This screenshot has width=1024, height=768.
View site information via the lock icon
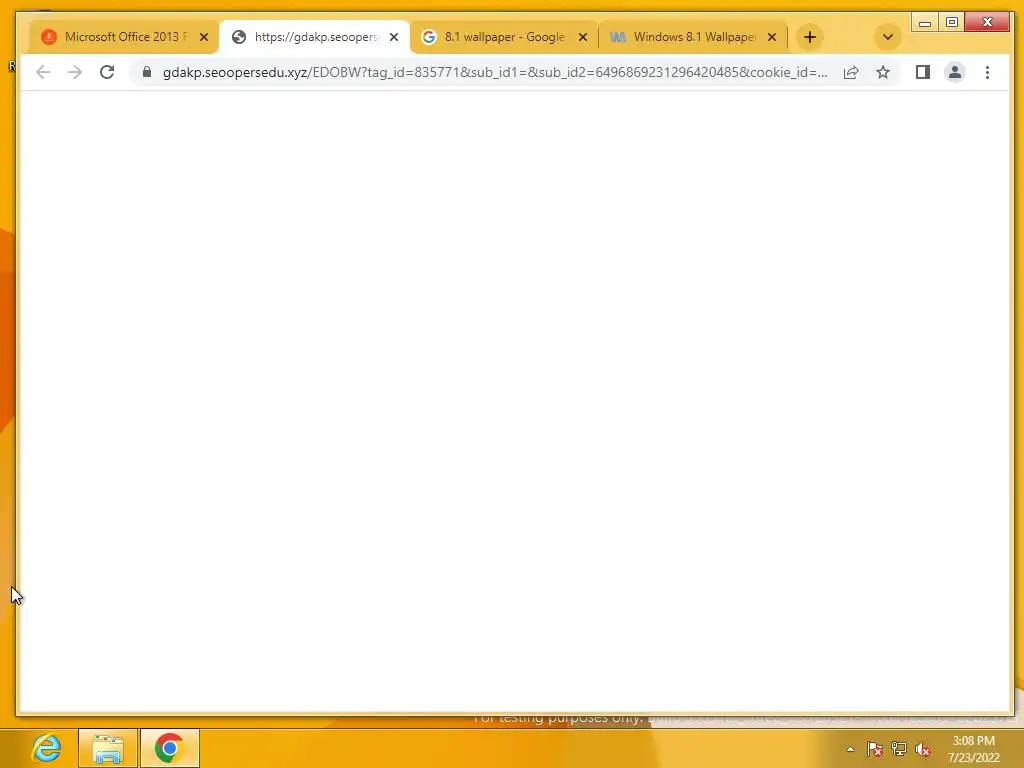147,72
